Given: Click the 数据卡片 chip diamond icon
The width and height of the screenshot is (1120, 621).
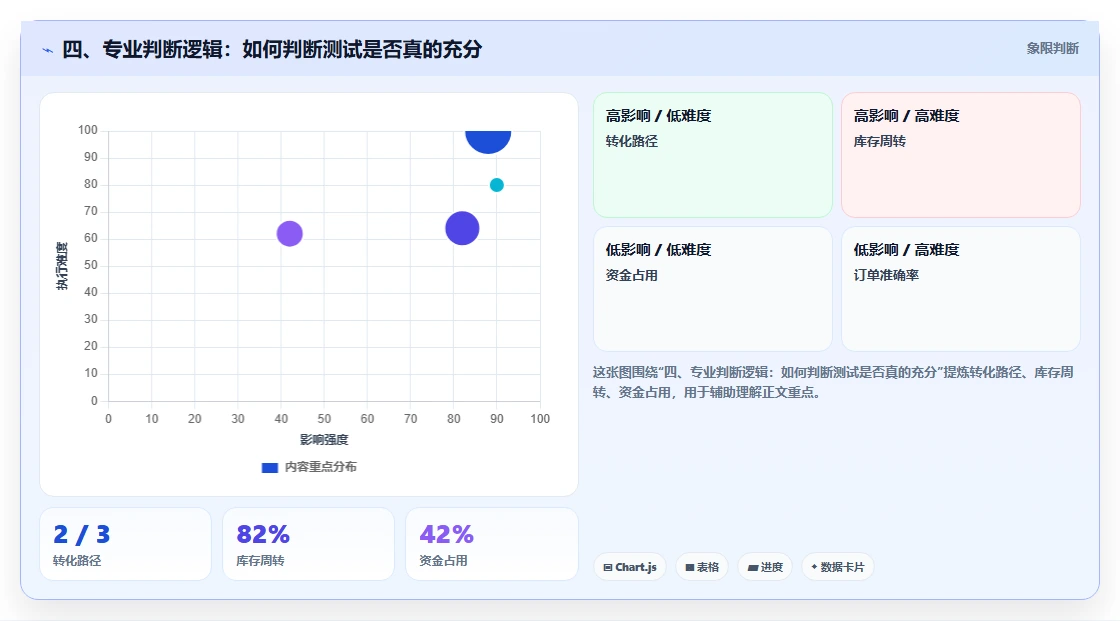Looking at the screenshot, I should coord(814,567).
